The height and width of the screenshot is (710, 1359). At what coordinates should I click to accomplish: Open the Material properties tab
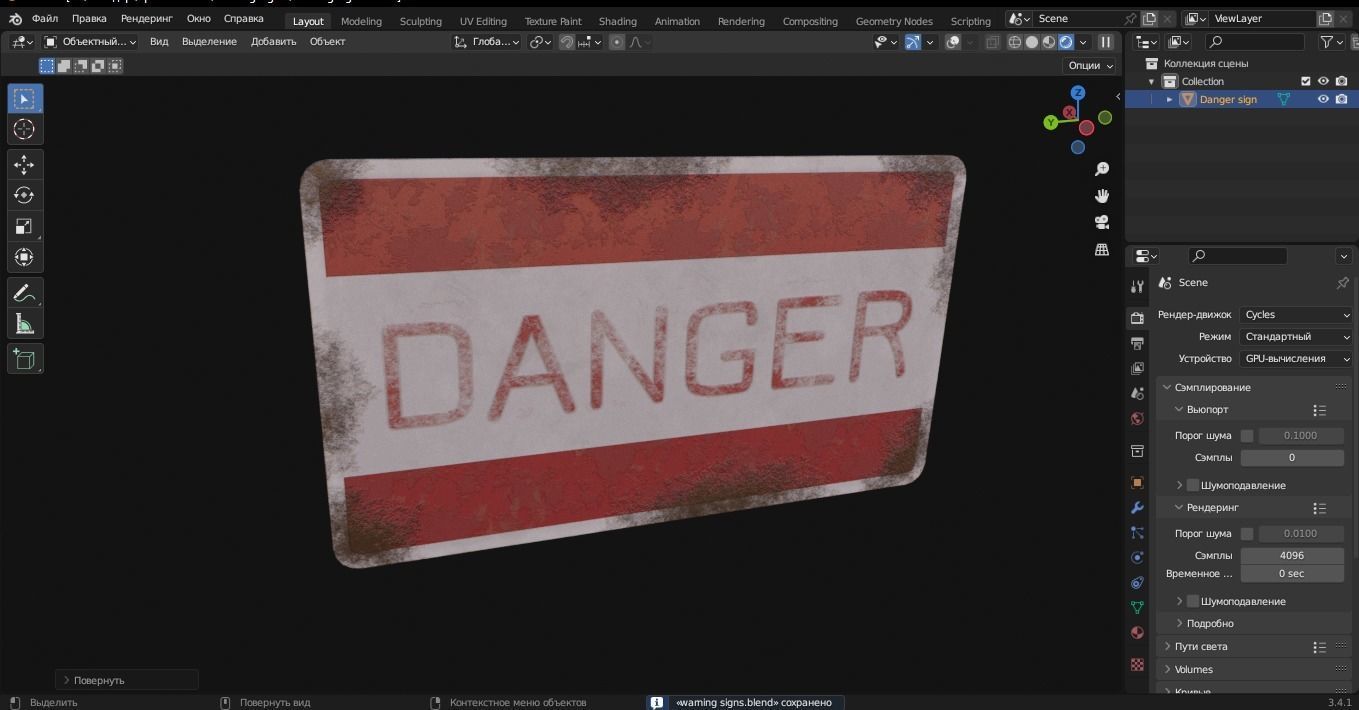(1137, 632)
